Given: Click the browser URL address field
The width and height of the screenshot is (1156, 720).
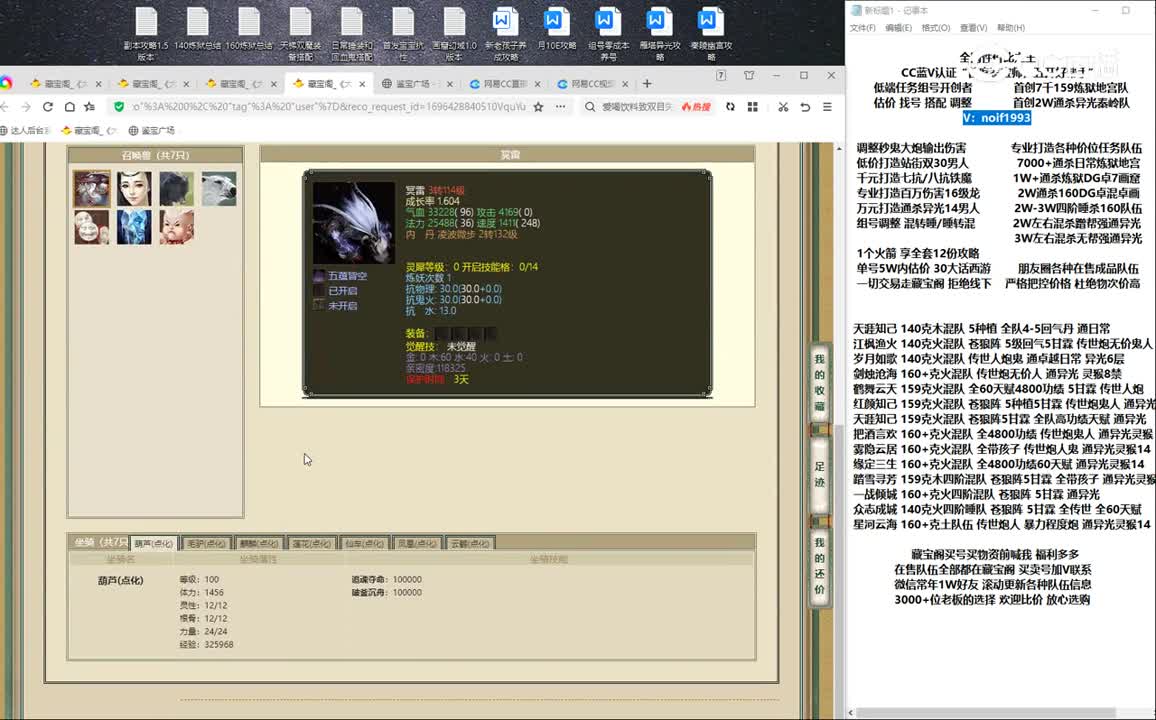Looking at the screenshot, I should tap(329, 107).
